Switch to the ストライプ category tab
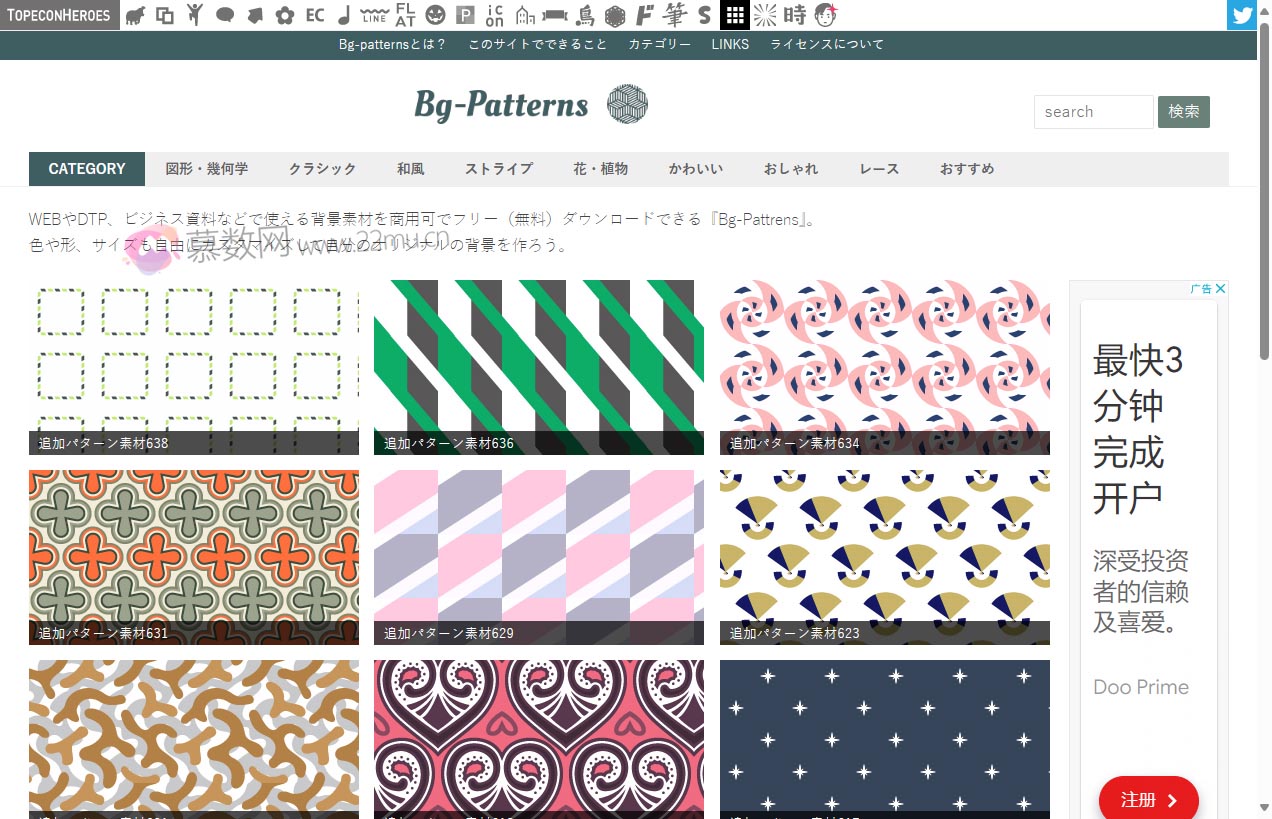1272x819 pixels. click(498, 169)
